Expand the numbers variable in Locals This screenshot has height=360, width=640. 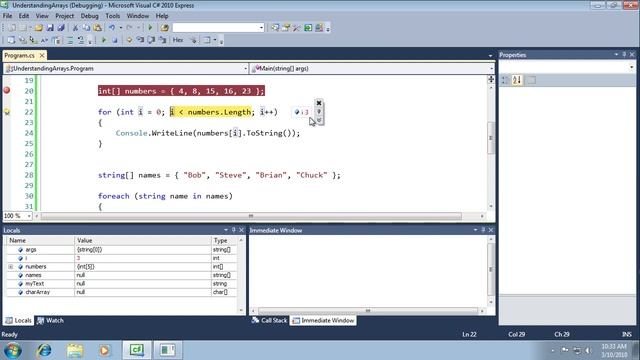11,267
